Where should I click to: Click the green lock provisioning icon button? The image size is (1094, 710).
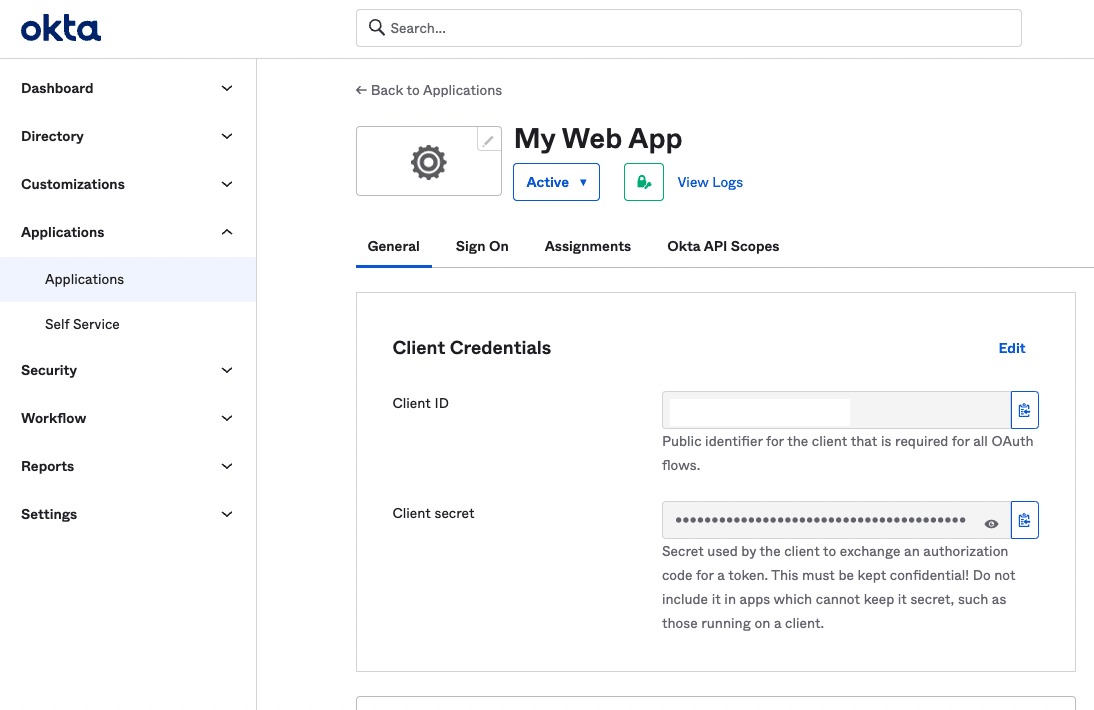(x=643, y=182)
